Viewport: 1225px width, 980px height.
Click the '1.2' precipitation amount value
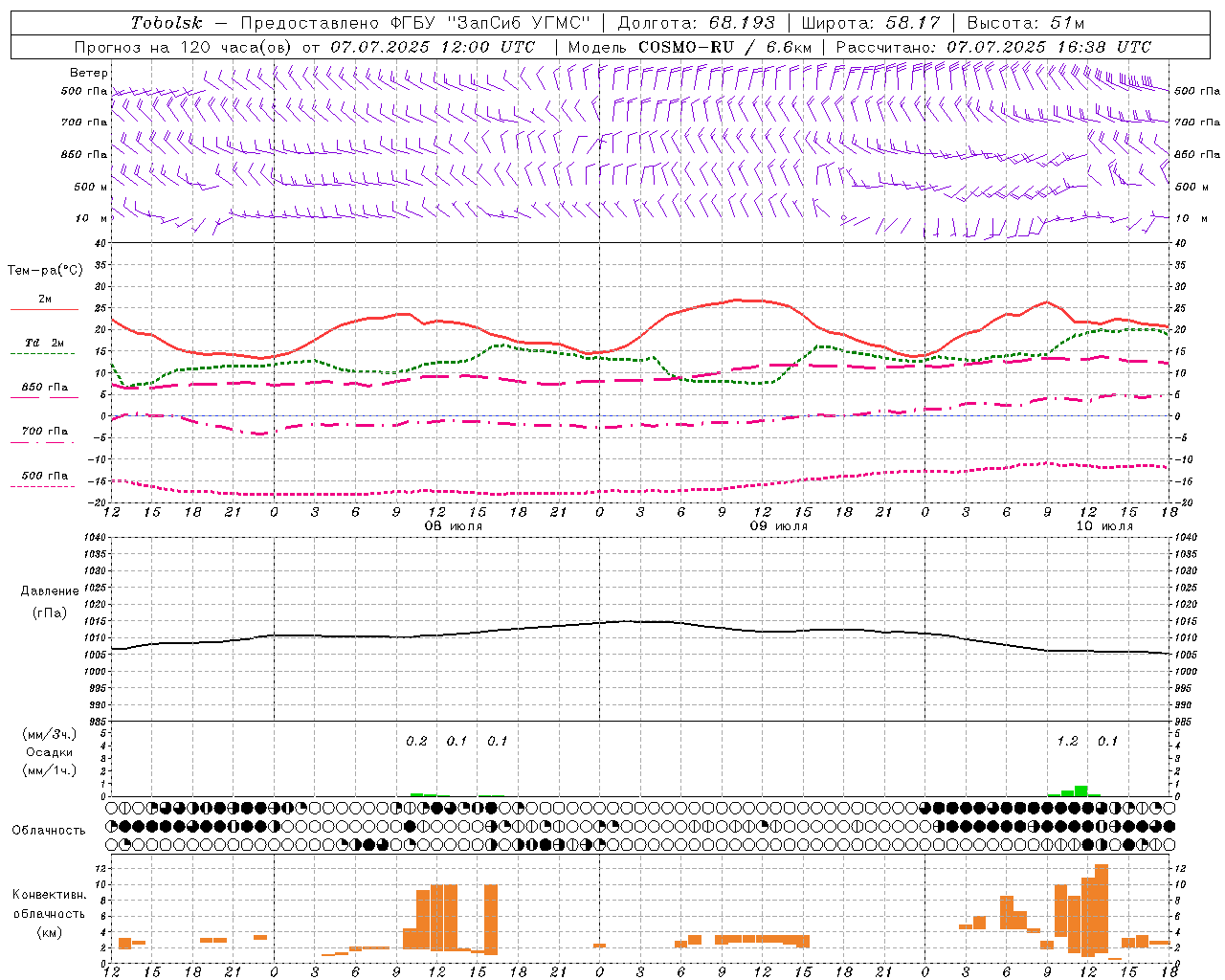coord(1067,742)
